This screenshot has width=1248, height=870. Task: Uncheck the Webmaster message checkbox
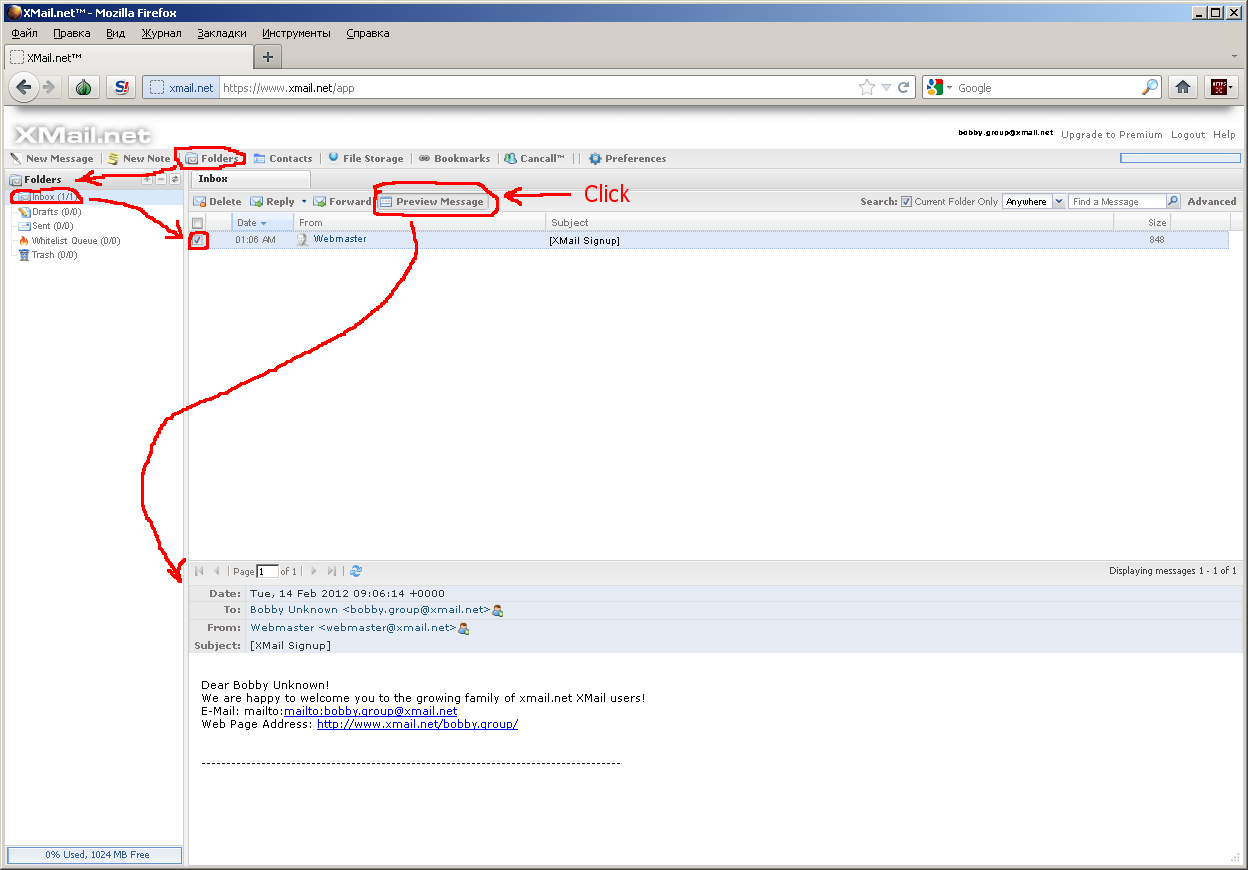tap(198, 240)
